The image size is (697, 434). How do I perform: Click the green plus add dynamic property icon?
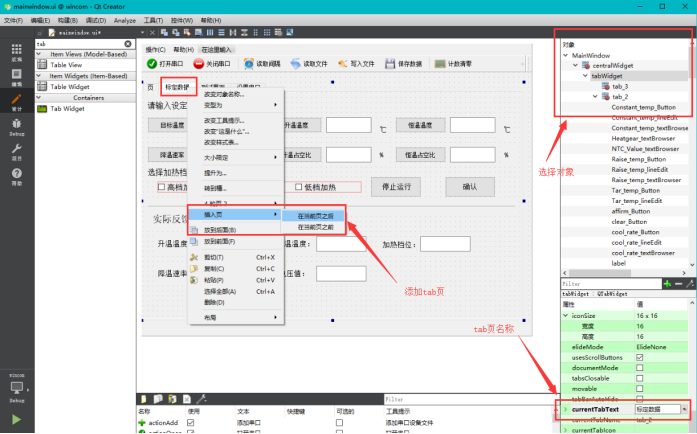pyautogui.click(x=667, y=284)
